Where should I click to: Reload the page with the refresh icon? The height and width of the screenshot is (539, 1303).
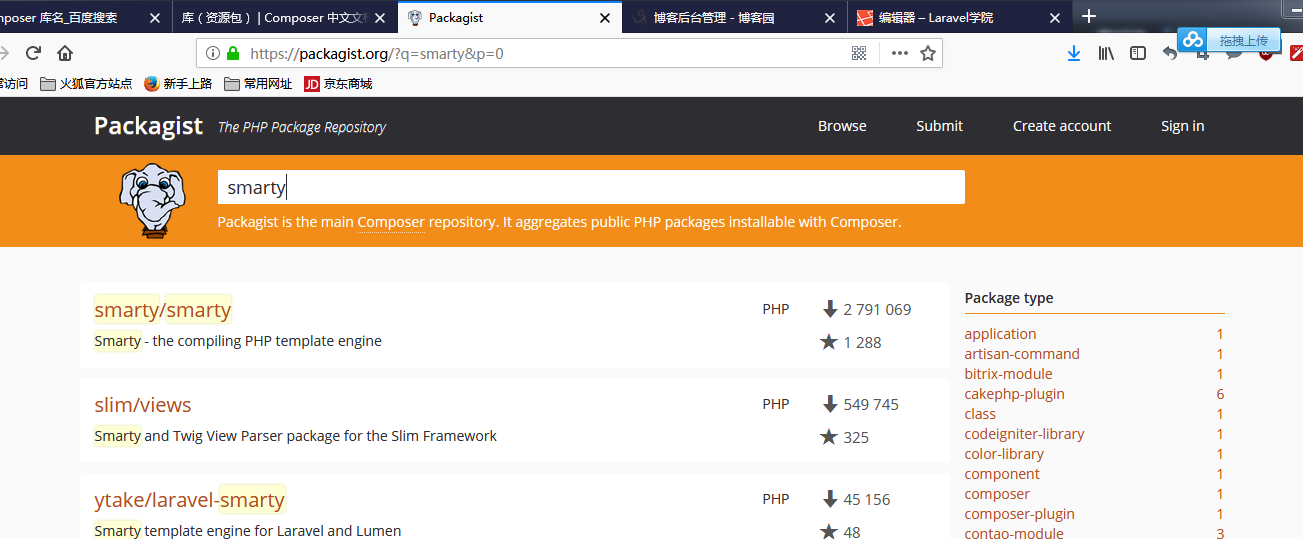pyautogui.click(x=33, y=53)
